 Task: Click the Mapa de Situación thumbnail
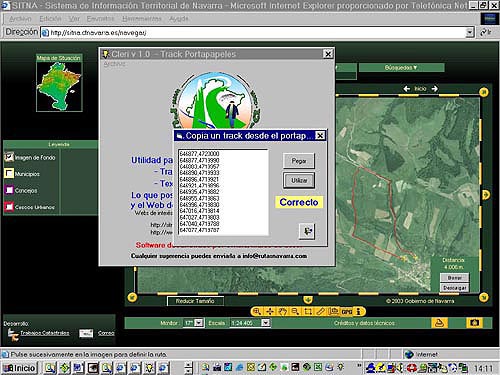coord(59,86)
